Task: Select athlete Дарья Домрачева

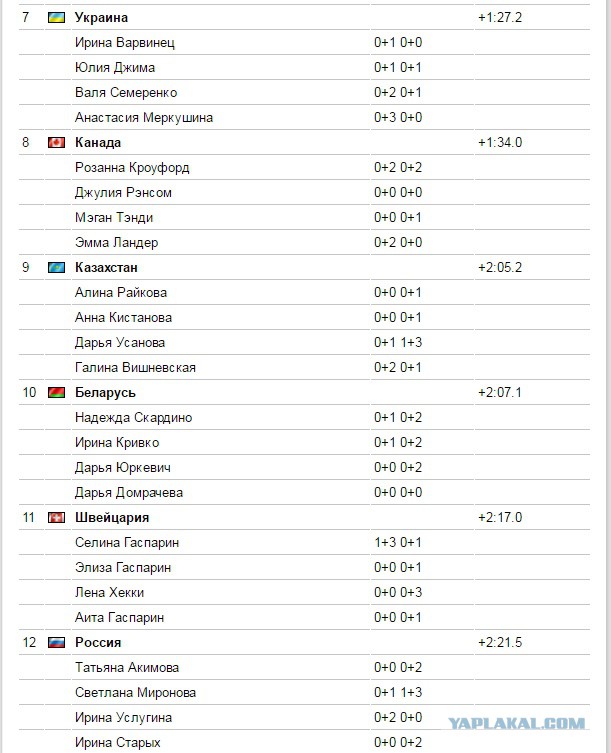Action: pos(129,493)
